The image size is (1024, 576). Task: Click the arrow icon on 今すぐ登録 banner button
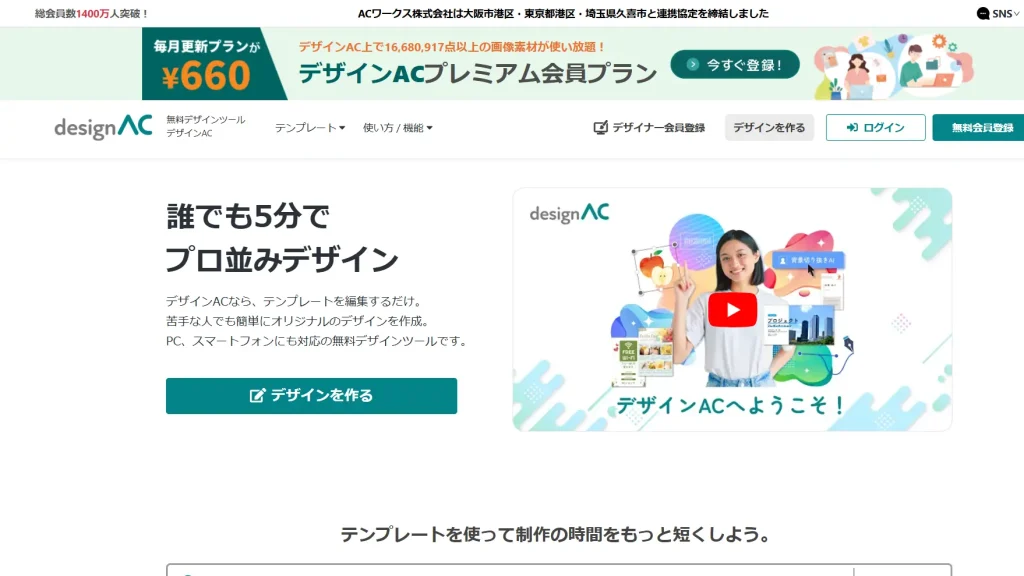point(693,65)
